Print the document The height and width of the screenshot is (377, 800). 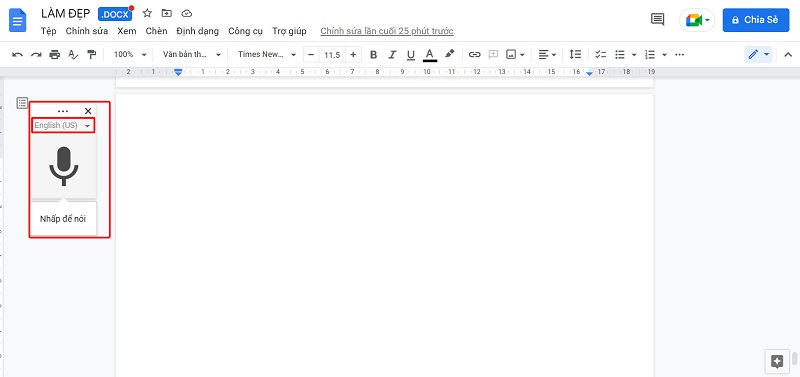point(55,55)
